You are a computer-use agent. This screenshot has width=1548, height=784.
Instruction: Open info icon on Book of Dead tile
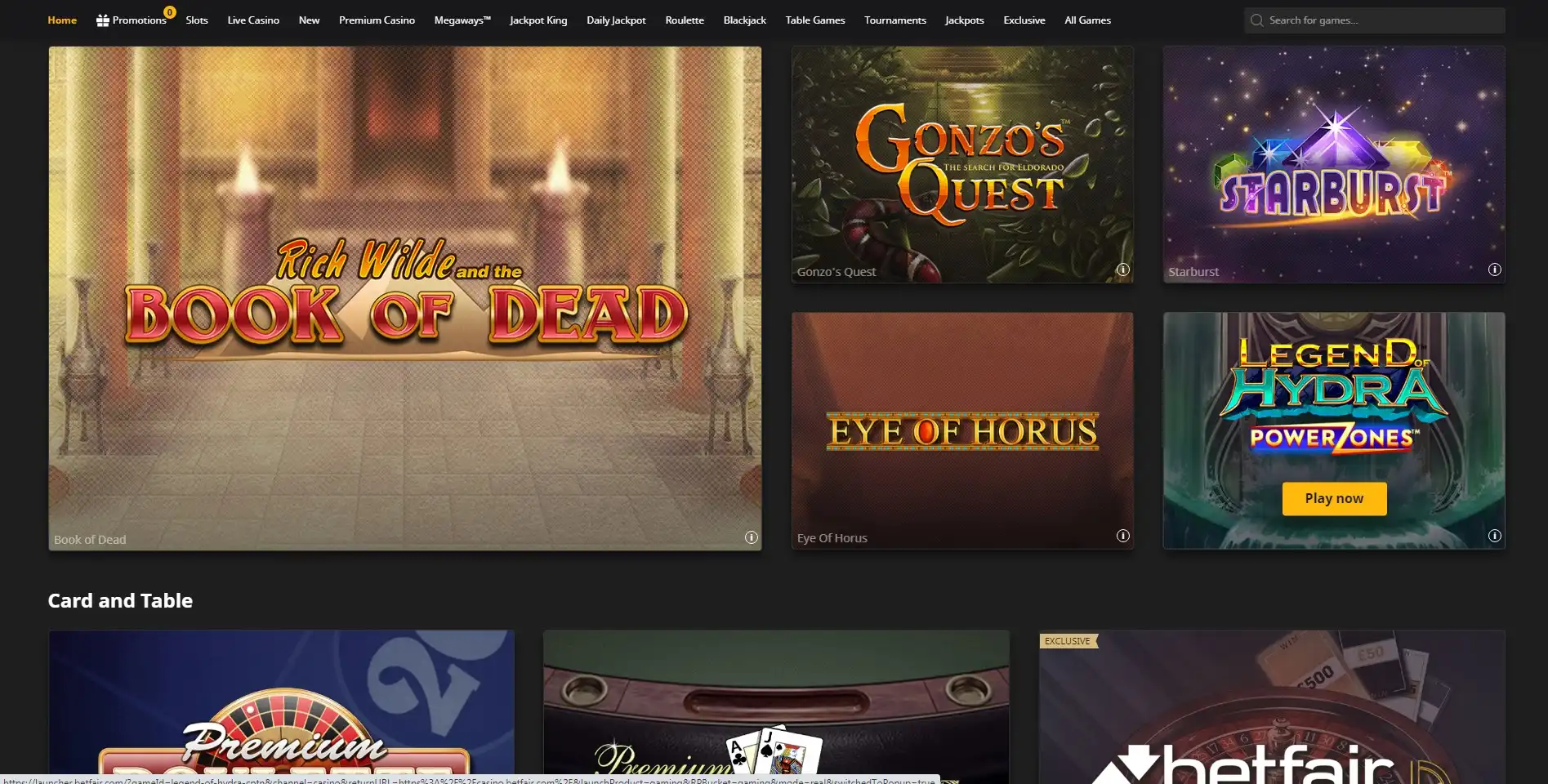click(x=750, y=537)
